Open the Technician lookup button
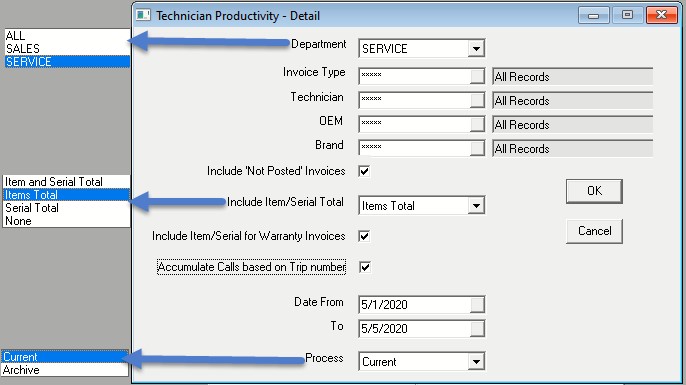Viewport: 686px width, 385px height. click(477, 100)
